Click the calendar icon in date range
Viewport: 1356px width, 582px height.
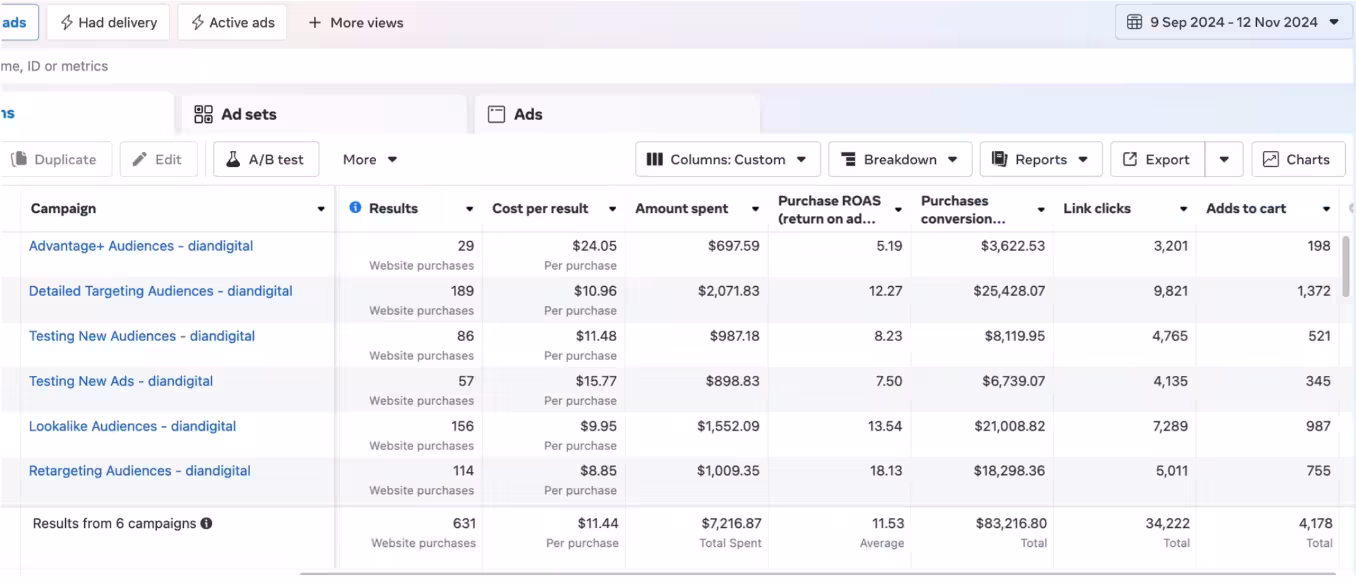[1134, 22]
